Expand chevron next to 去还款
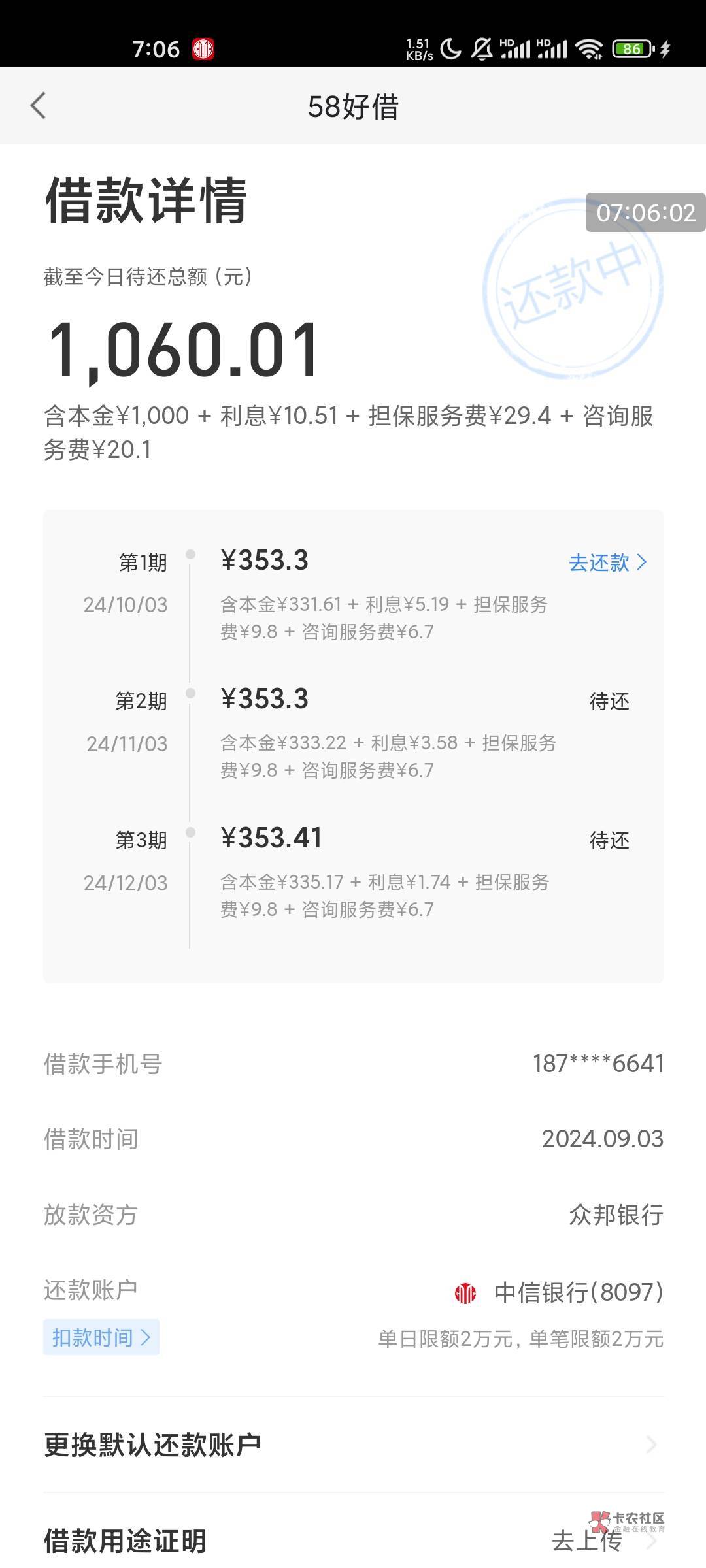This screenshot has height=1568, width=706. (642, 562)
